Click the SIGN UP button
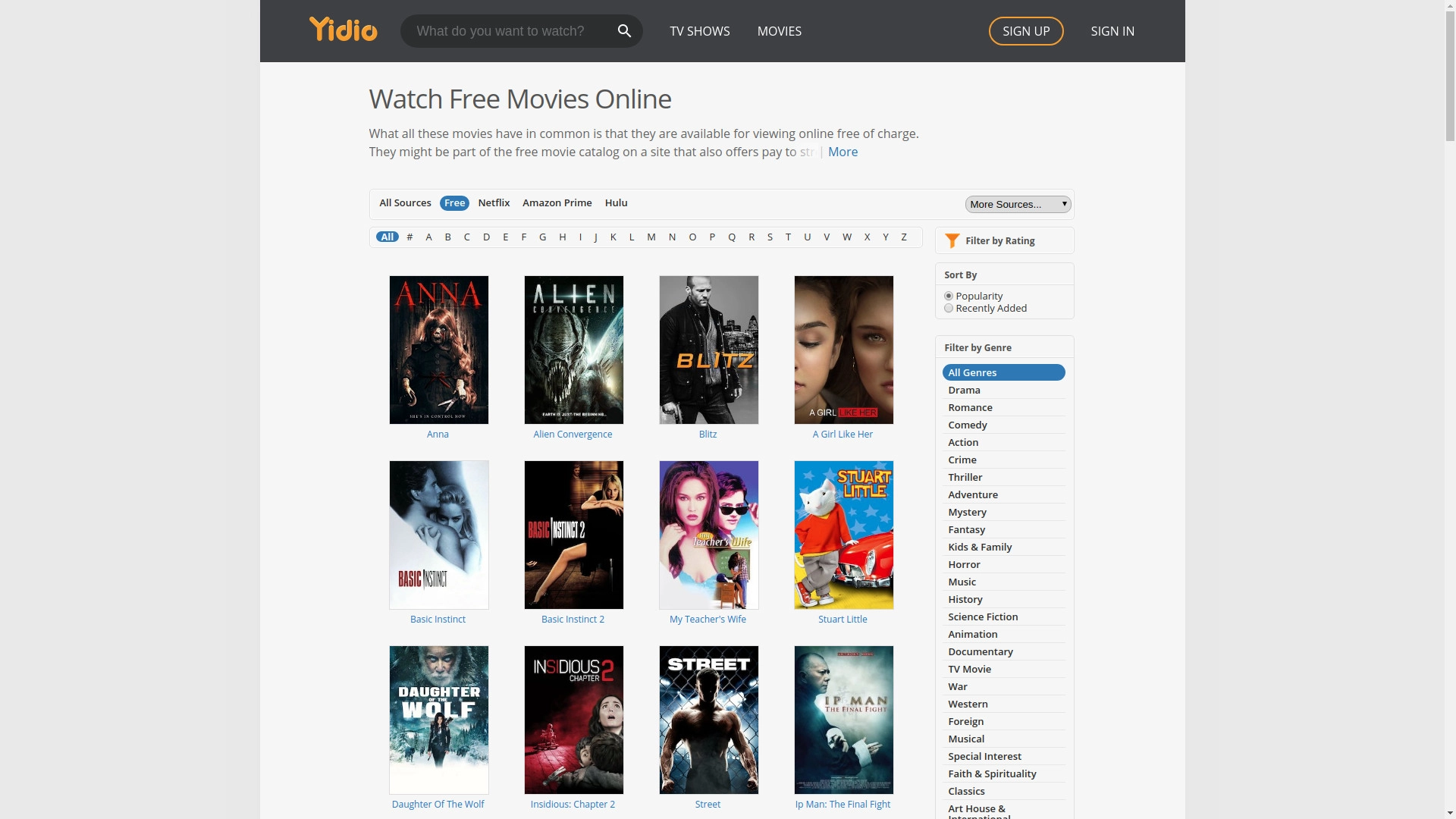 coord(1025,31)
